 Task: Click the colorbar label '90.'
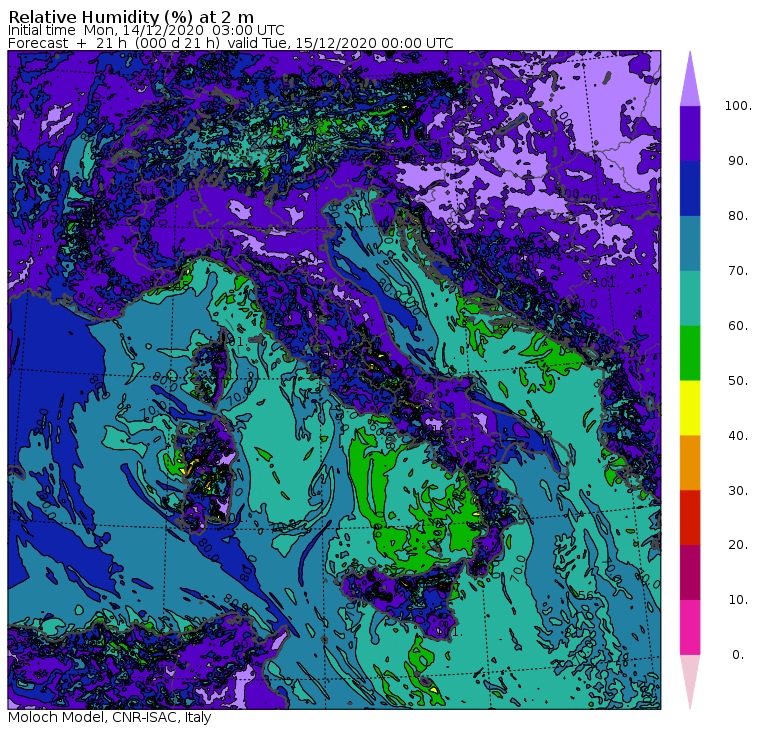[x=738, y=161]
